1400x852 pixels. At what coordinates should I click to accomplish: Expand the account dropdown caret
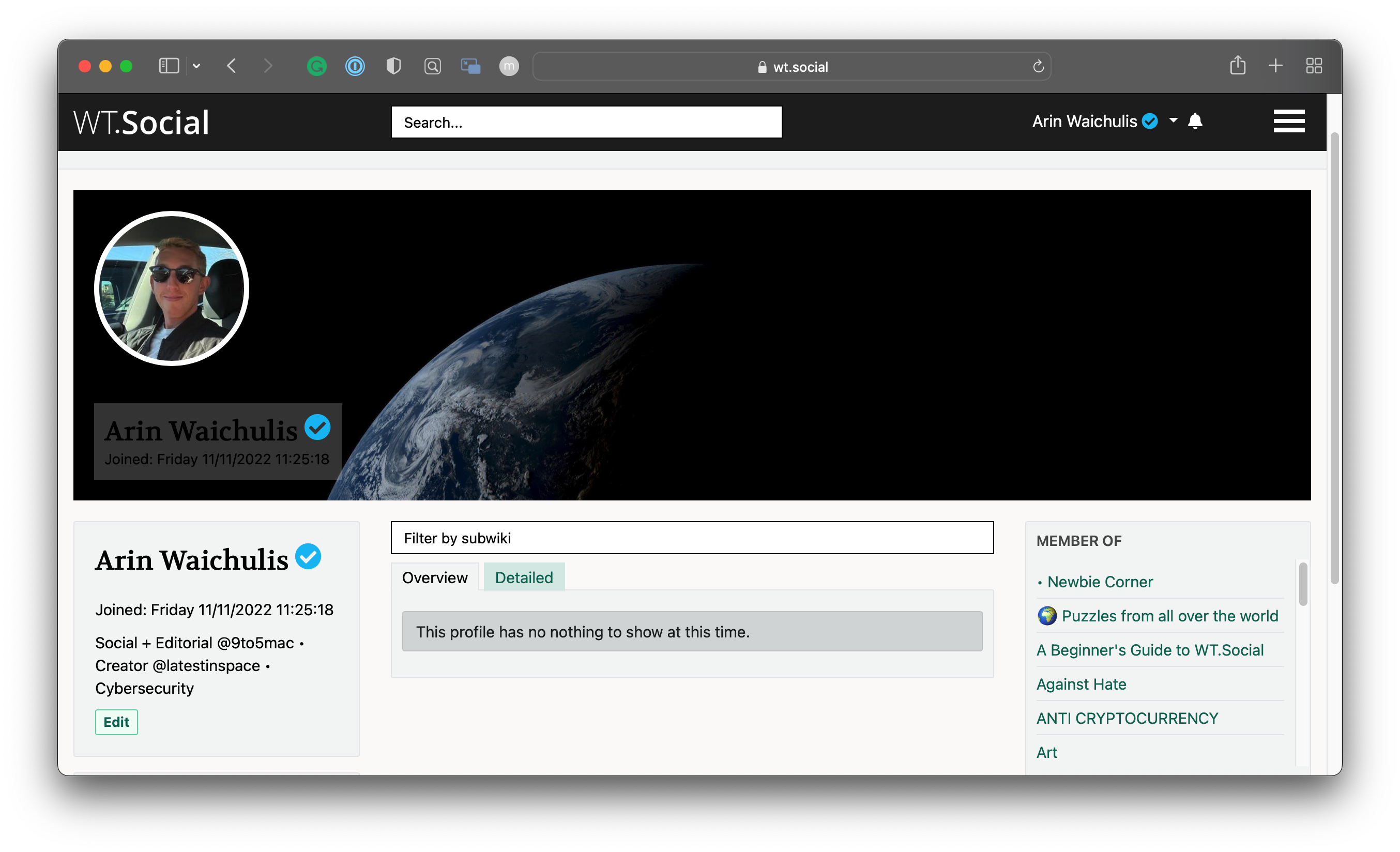point(1173,120)
